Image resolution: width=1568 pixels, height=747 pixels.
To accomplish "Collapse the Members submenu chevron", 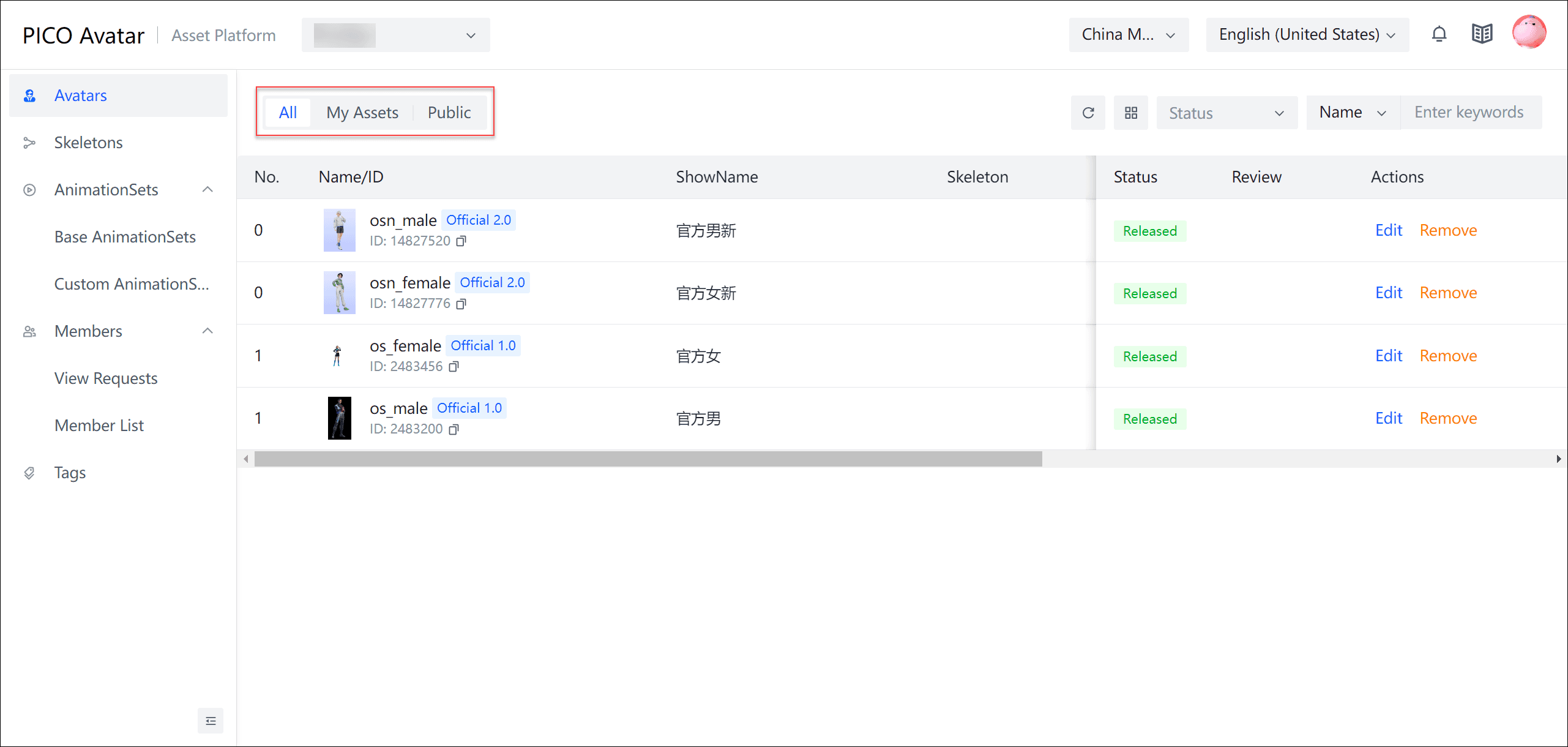I will [208, 331].
